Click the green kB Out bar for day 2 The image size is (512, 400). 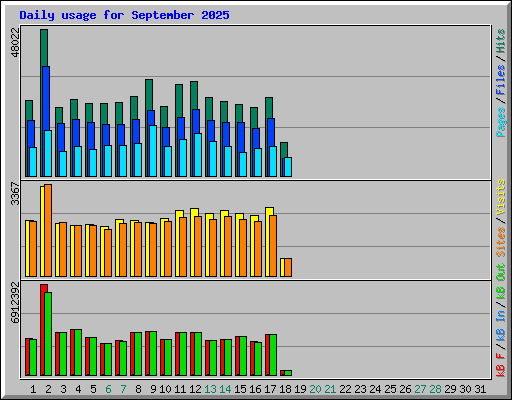[x=48, y=334]
